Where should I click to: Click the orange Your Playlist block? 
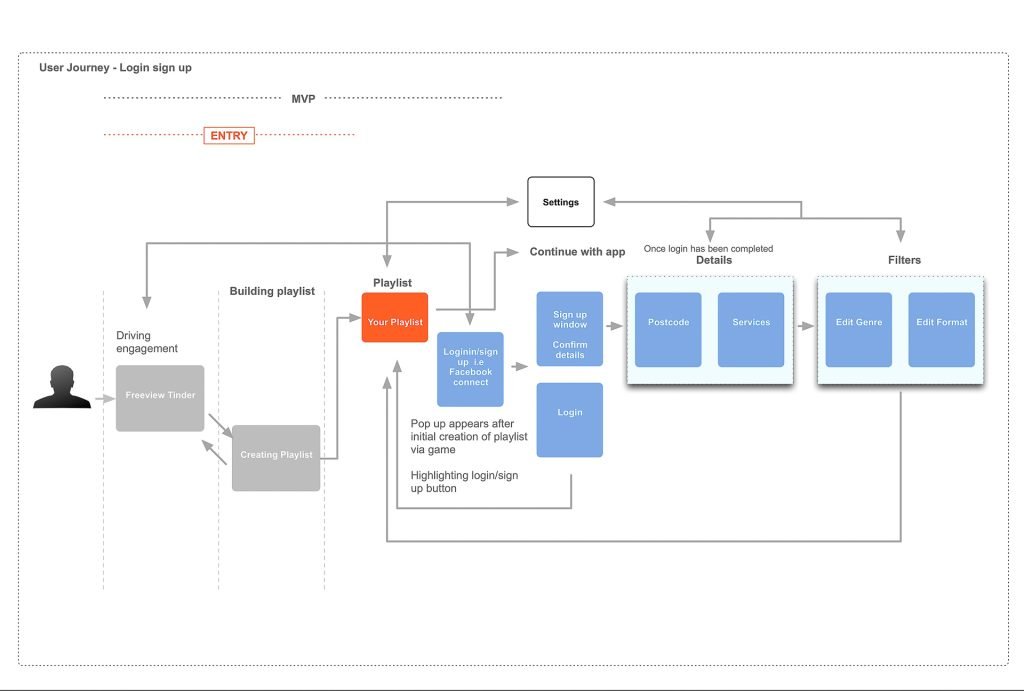click(395, 318)
